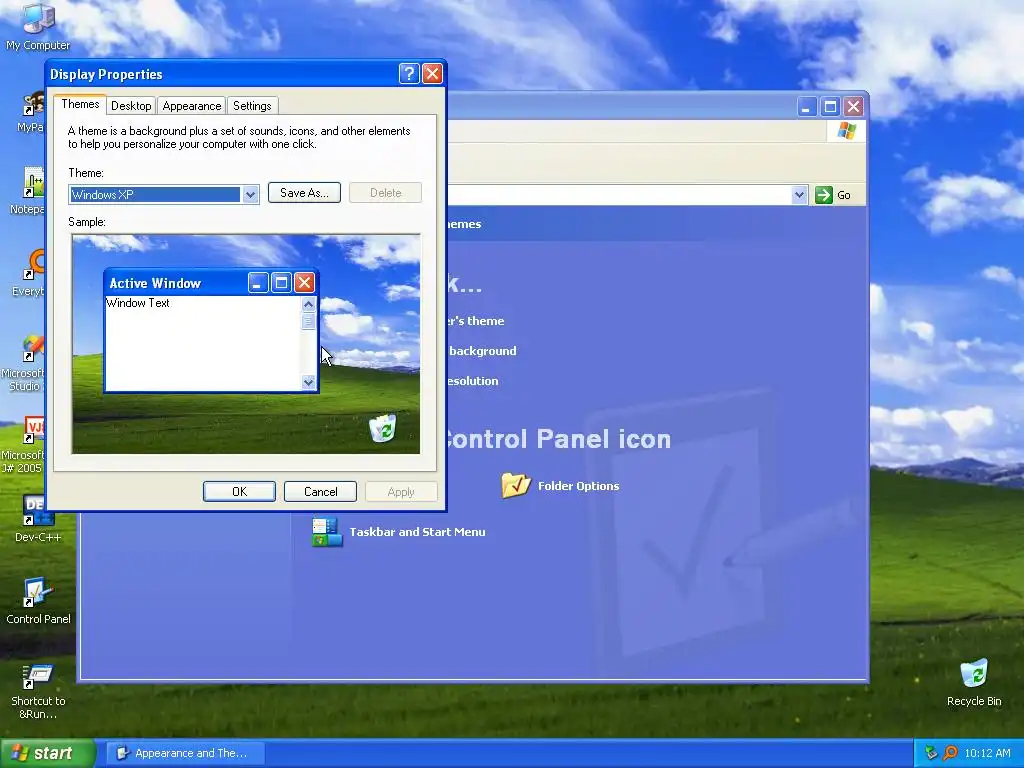Open the Folder Options link
Screen dimensions: 1024x768
(x=578, y=486)
